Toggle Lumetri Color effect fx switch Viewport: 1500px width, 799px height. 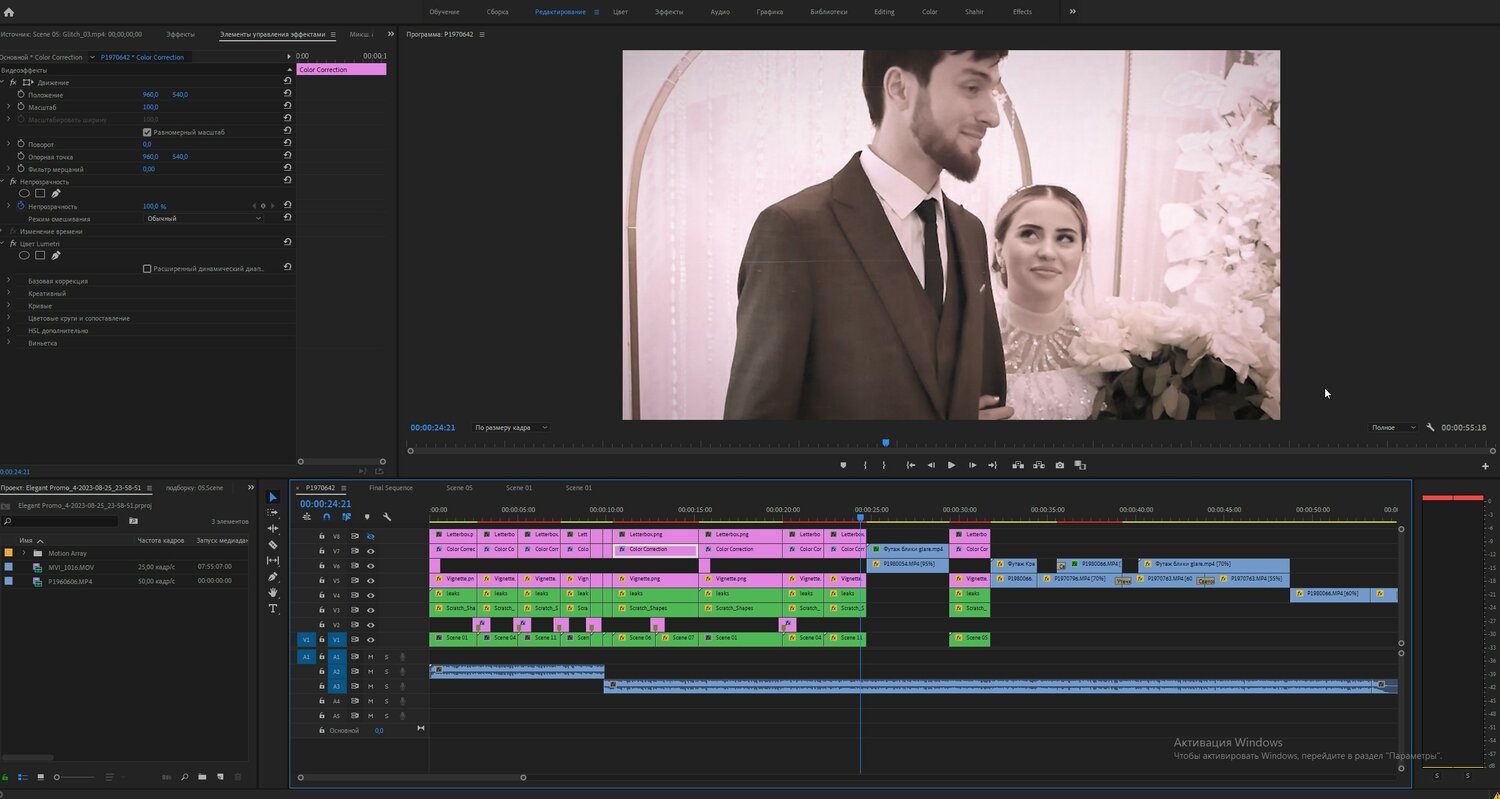tap(13, 243)
